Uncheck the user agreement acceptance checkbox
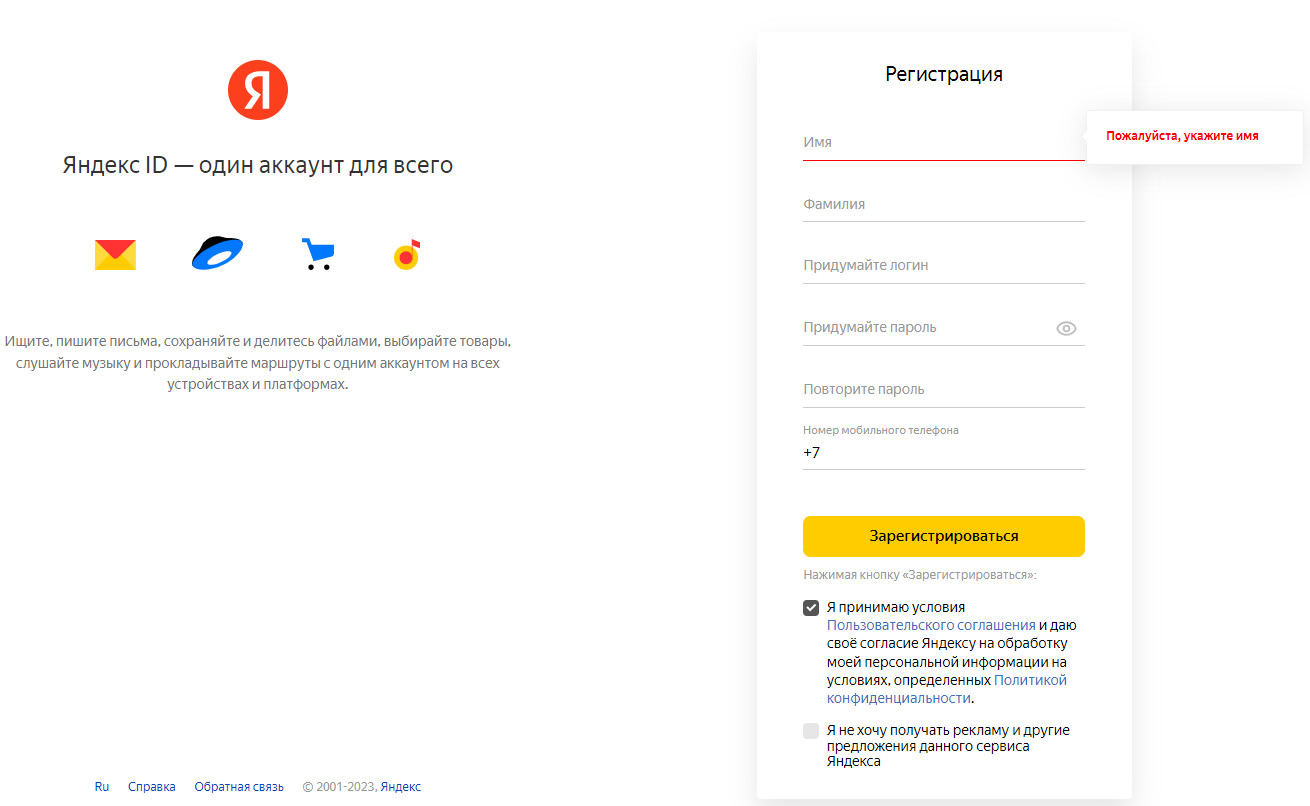1310x806 pixels. point(811,608)
